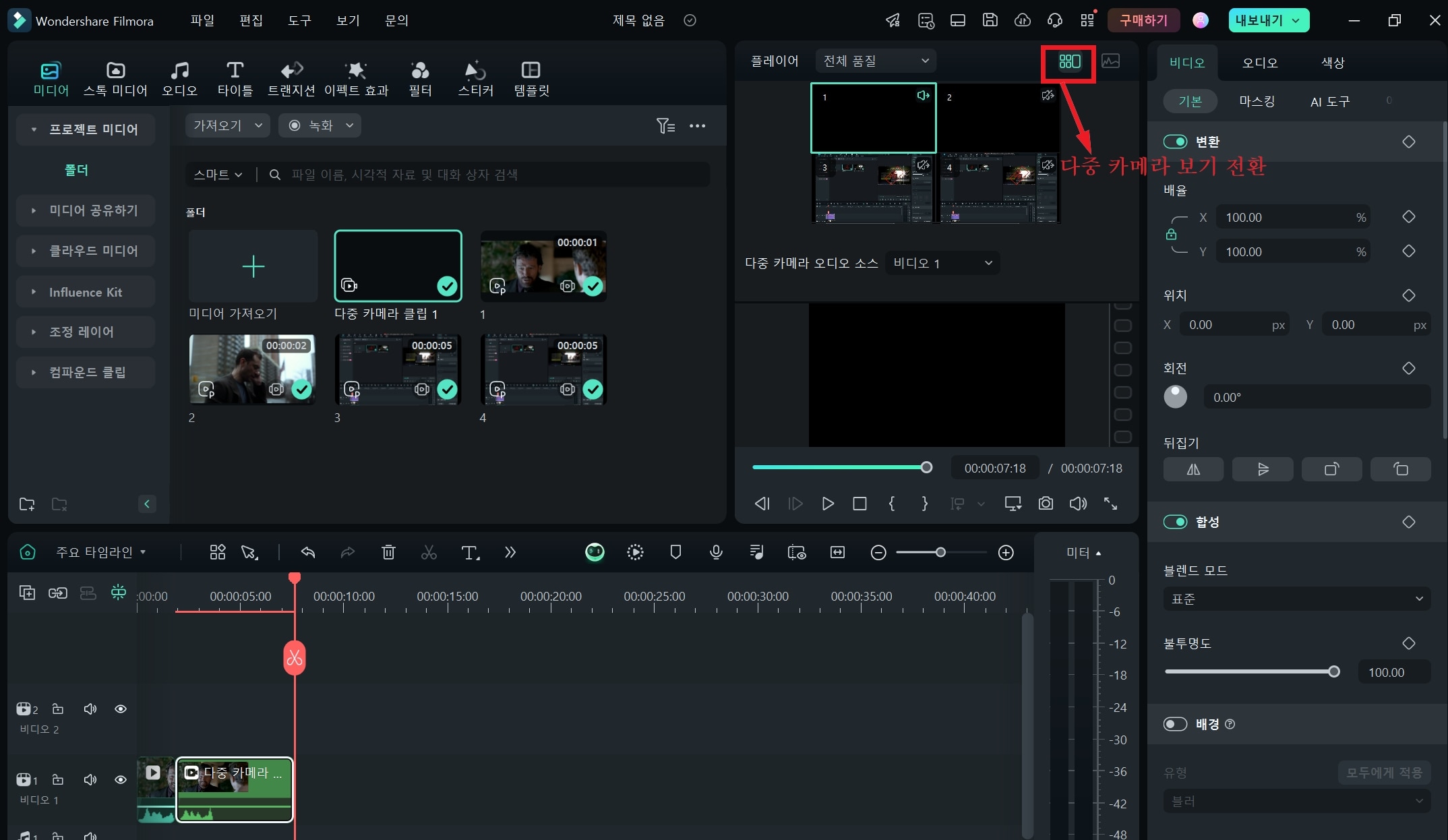Viewport: 1448px width, 840px height.
Task: Click the text tool in timeline toolbar
Action: (x=470, y=553)
